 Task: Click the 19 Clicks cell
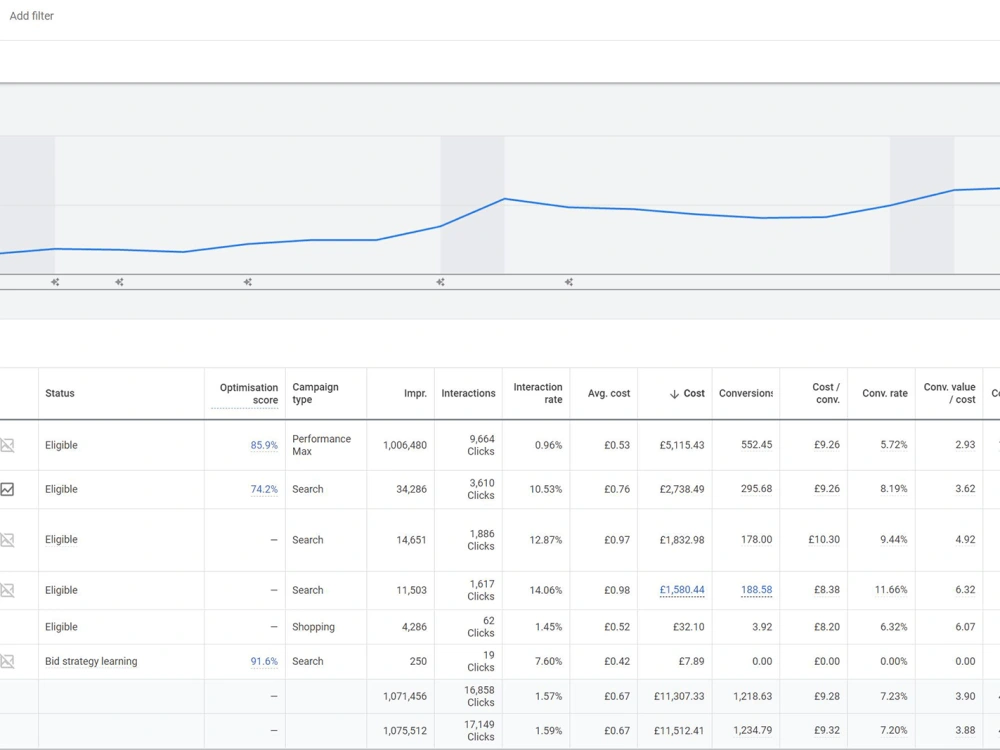pos(481,661)
